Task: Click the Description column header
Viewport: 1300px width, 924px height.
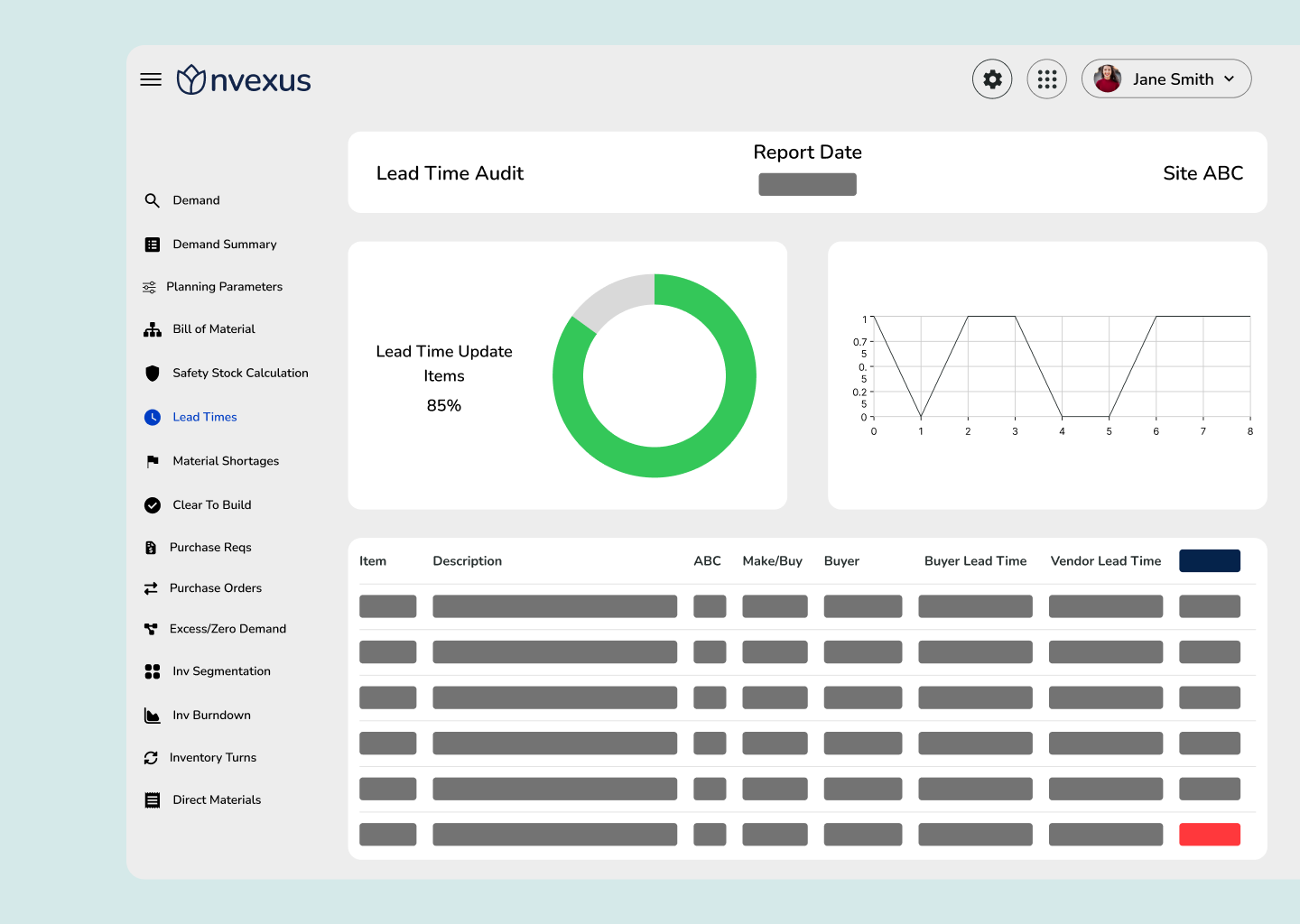Action: (467, 561)
